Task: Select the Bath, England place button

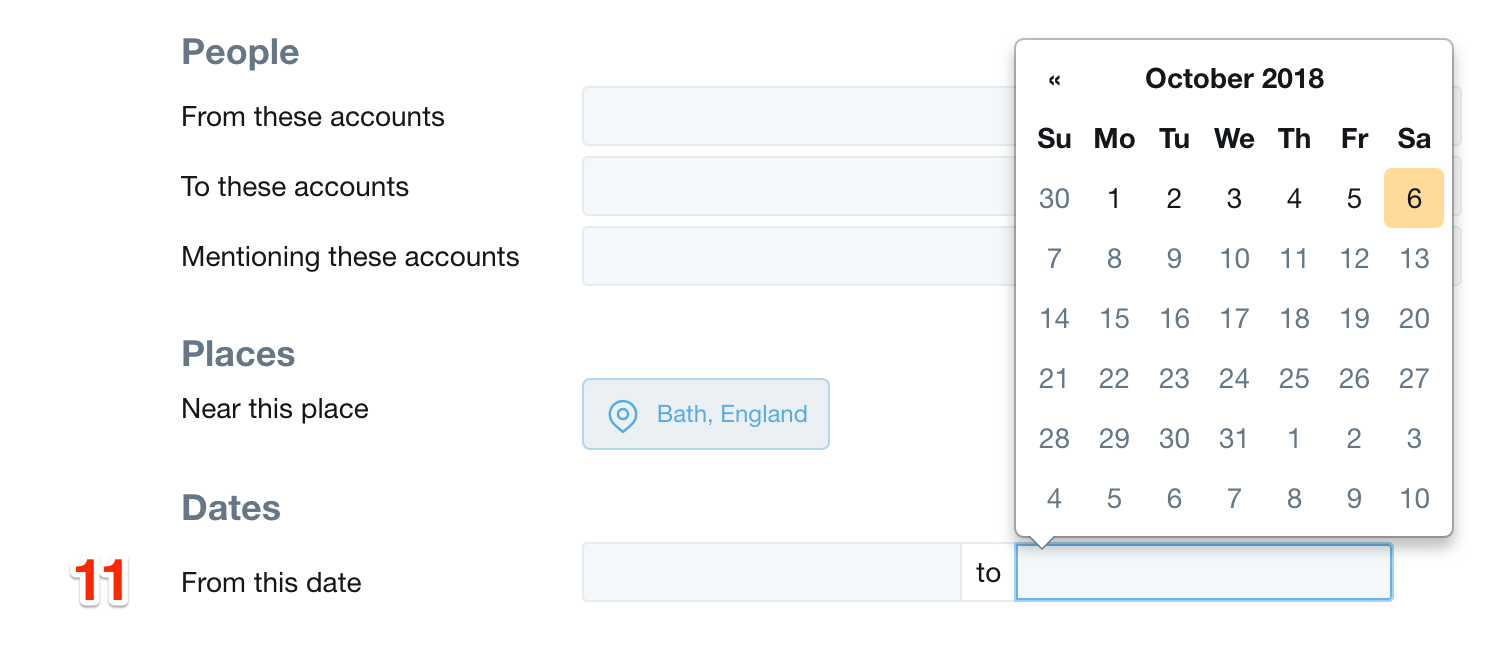Action: [706, 414]
